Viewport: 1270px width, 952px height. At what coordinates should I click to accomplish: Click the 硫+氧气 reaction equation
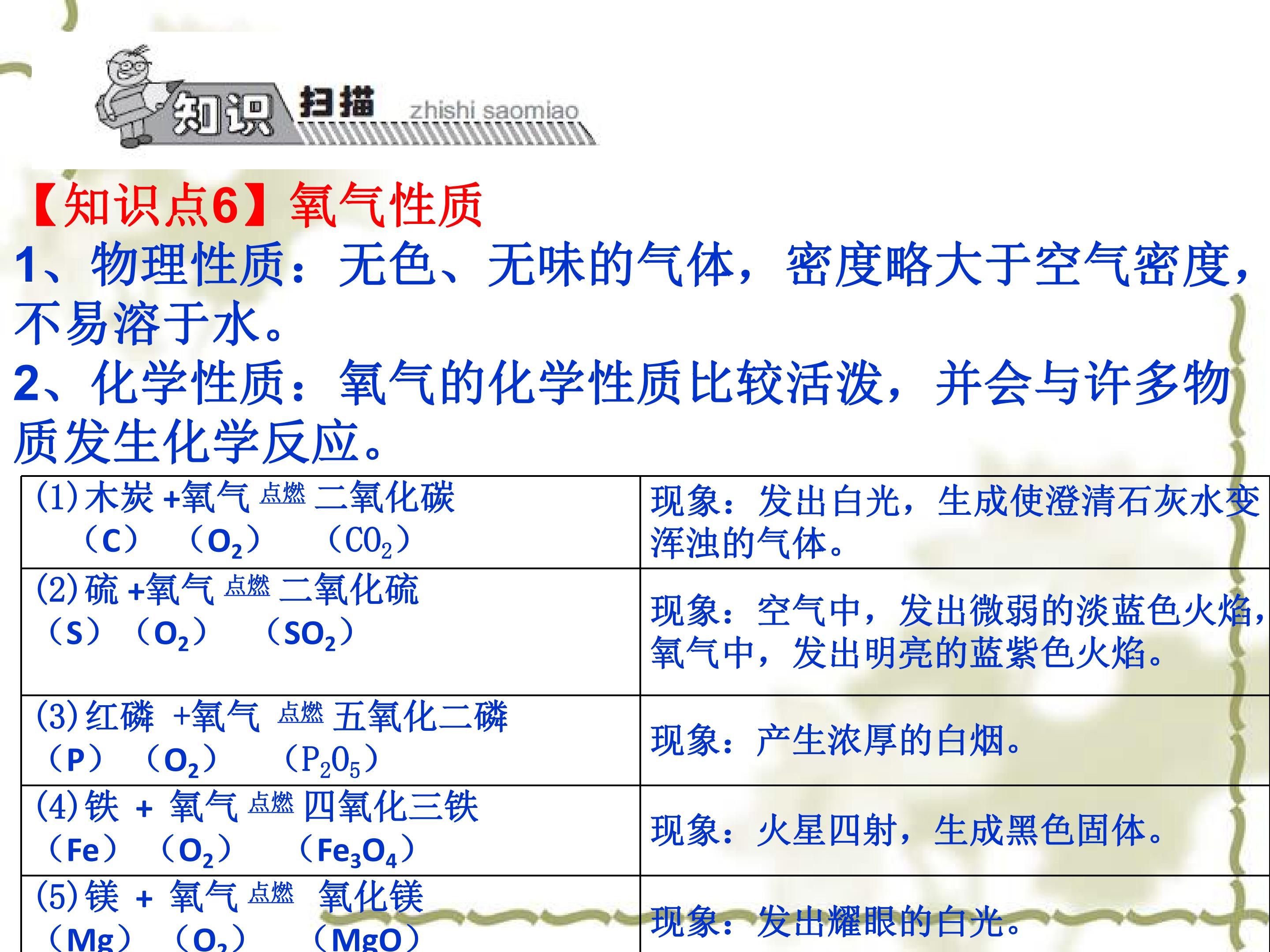[x=228, y=590]
